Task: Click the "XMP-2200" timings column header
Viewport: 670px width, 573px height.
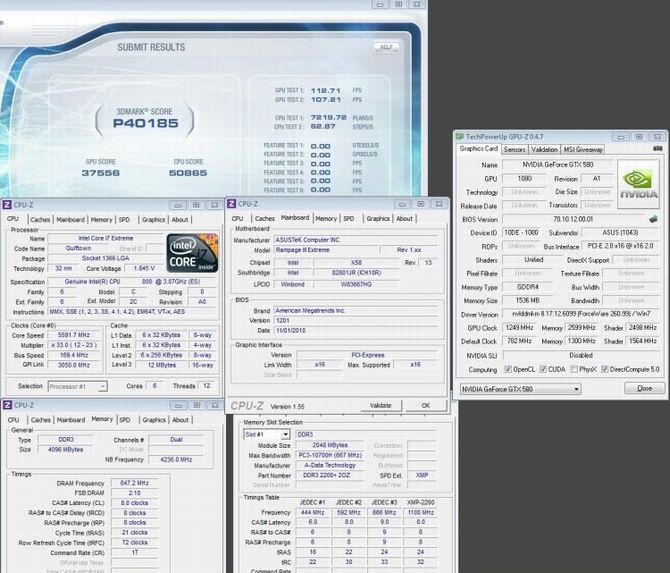Action: tap(420, 502)
